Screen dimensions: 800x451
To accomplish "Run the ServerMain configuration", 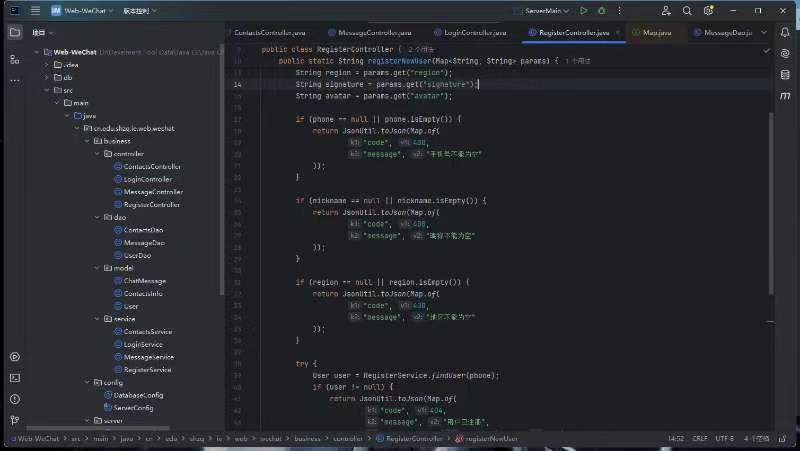I will click(584, 11).
